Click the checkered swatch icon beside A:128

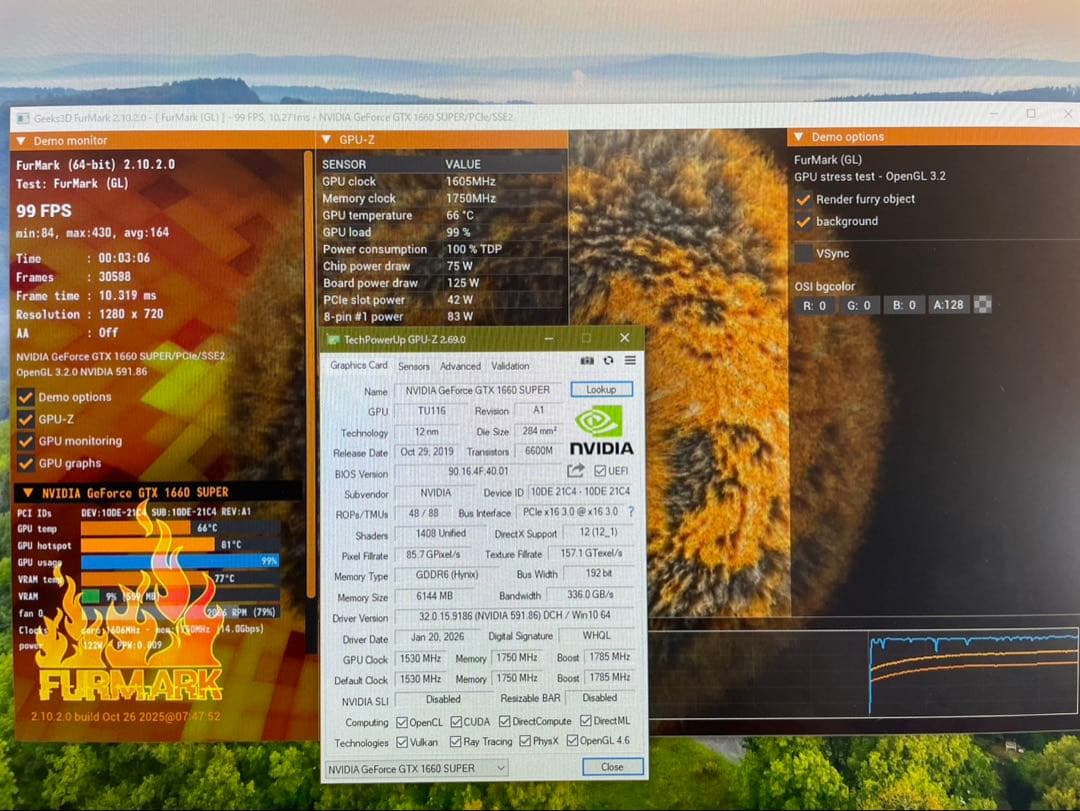tap(983, 305)
